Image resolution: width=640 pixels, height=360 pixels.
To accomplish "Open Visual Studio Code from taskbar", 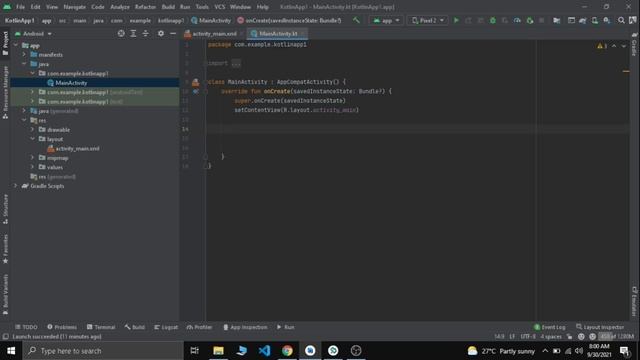I will [x=264, y=351].
